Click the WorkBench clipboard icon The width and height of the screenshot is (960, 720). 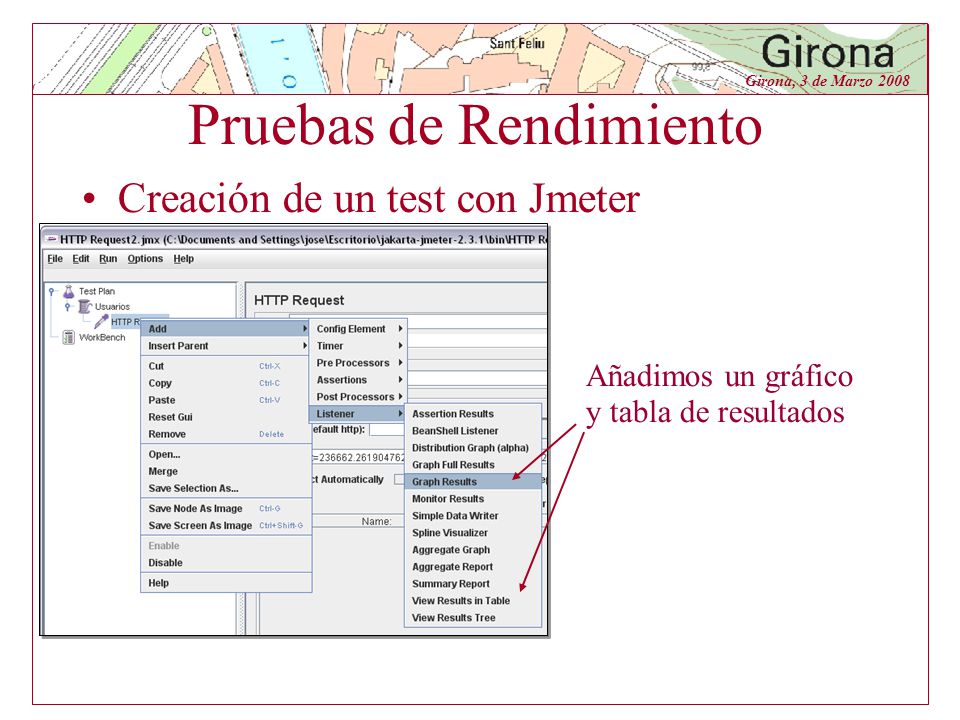point(69,337)
